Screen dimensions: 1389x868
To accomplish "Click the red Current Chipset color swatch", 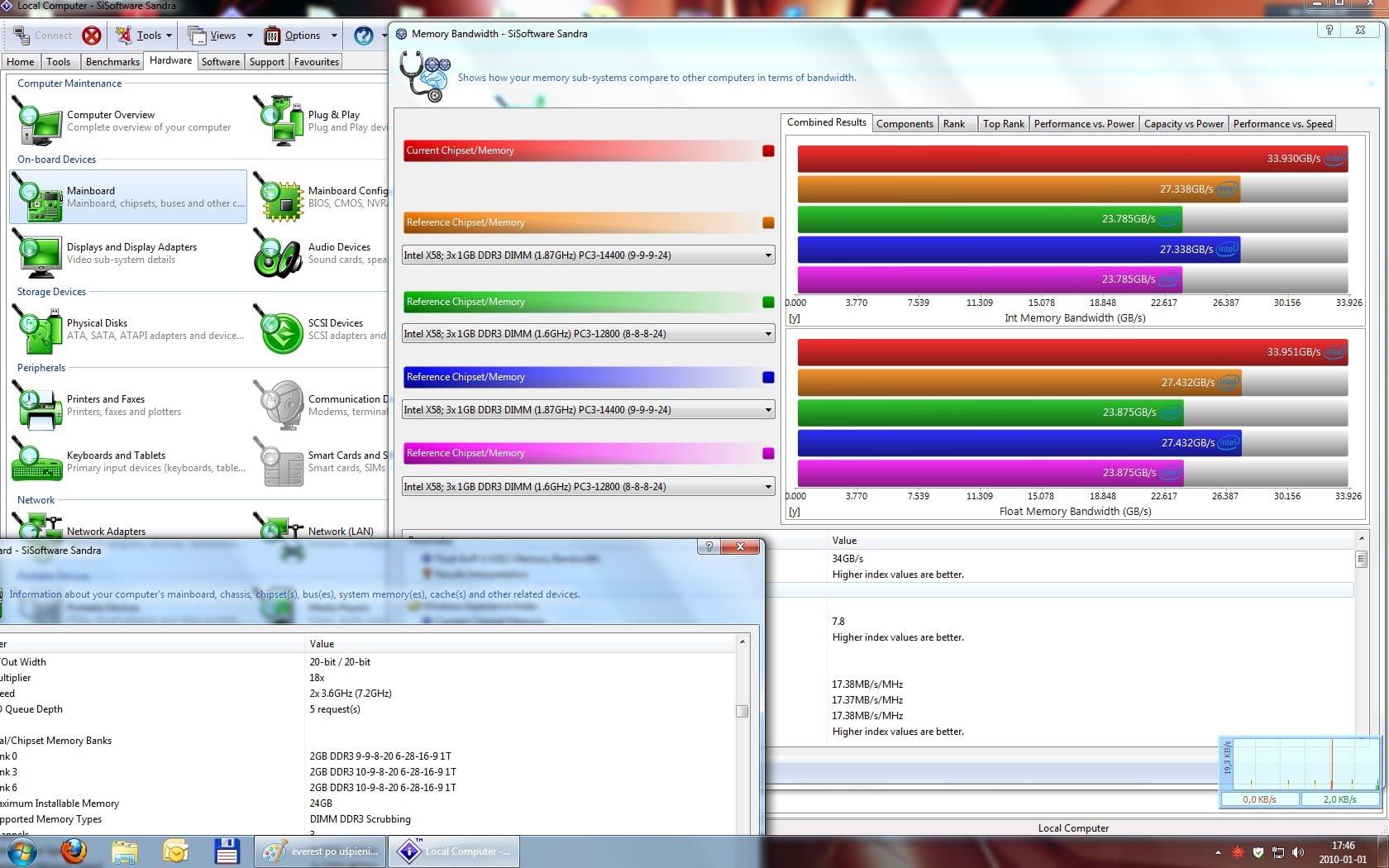I will pos(768,150).
